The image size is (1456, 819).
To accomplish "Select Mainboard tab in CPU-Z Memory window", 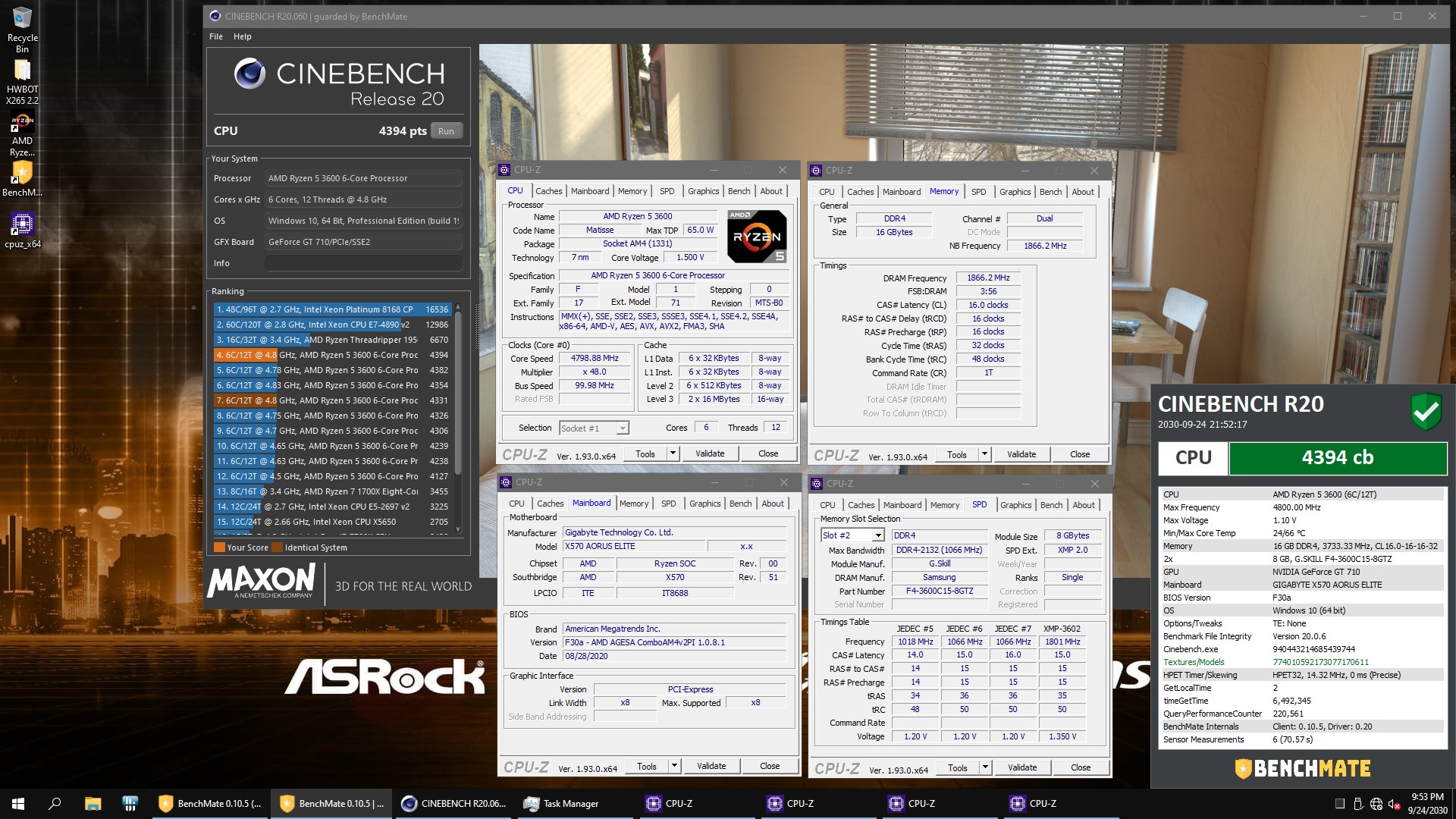I will point(902,192).
